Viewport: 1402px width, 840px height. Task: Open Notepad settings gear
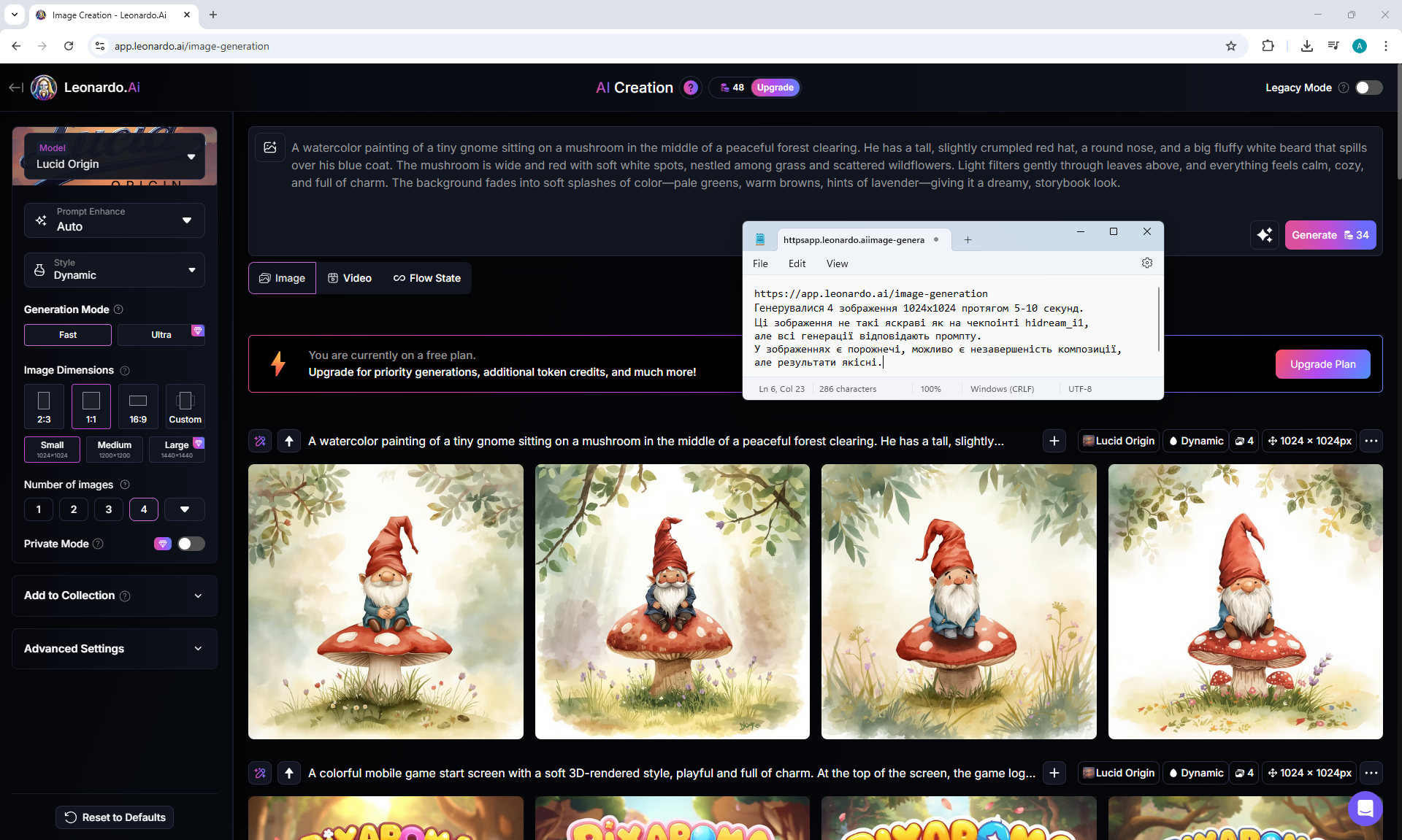tap(1146, 263)
